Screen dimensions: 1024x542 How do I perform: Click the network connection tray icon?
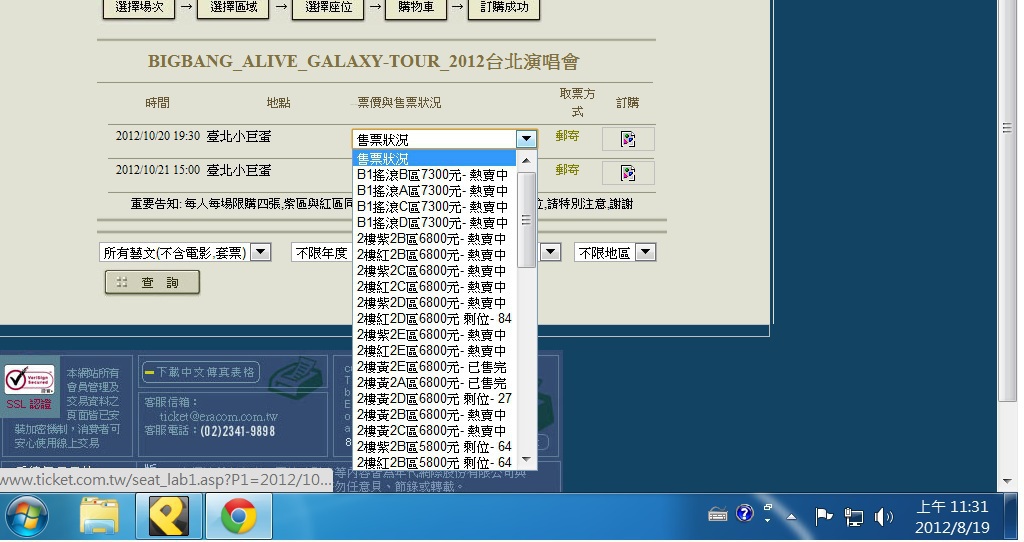tap(853, 516)
